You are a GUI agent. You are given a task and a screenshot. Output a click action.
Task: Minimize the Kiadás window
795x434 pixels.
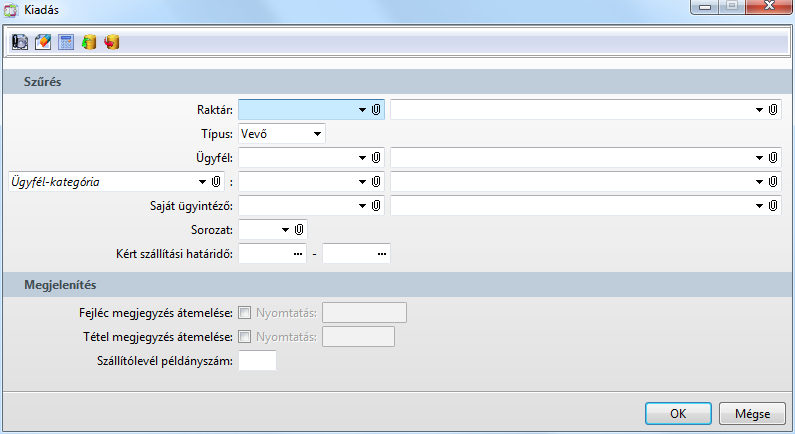(x=705, y=7)
